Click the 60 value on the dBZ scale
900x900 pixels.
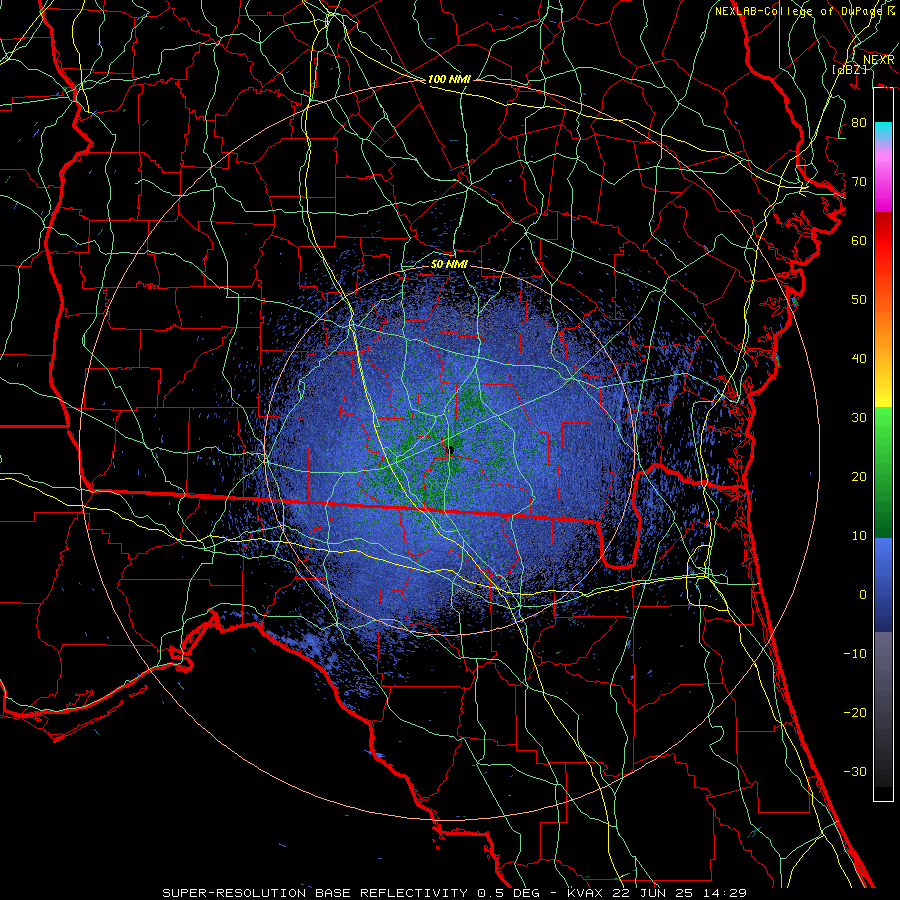tap(859, 240)
